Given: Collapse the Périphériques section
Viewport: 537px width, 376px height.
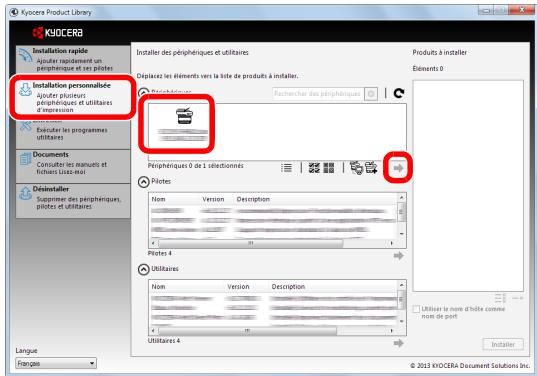Looking at the screenshot, I should coord(143,93).
